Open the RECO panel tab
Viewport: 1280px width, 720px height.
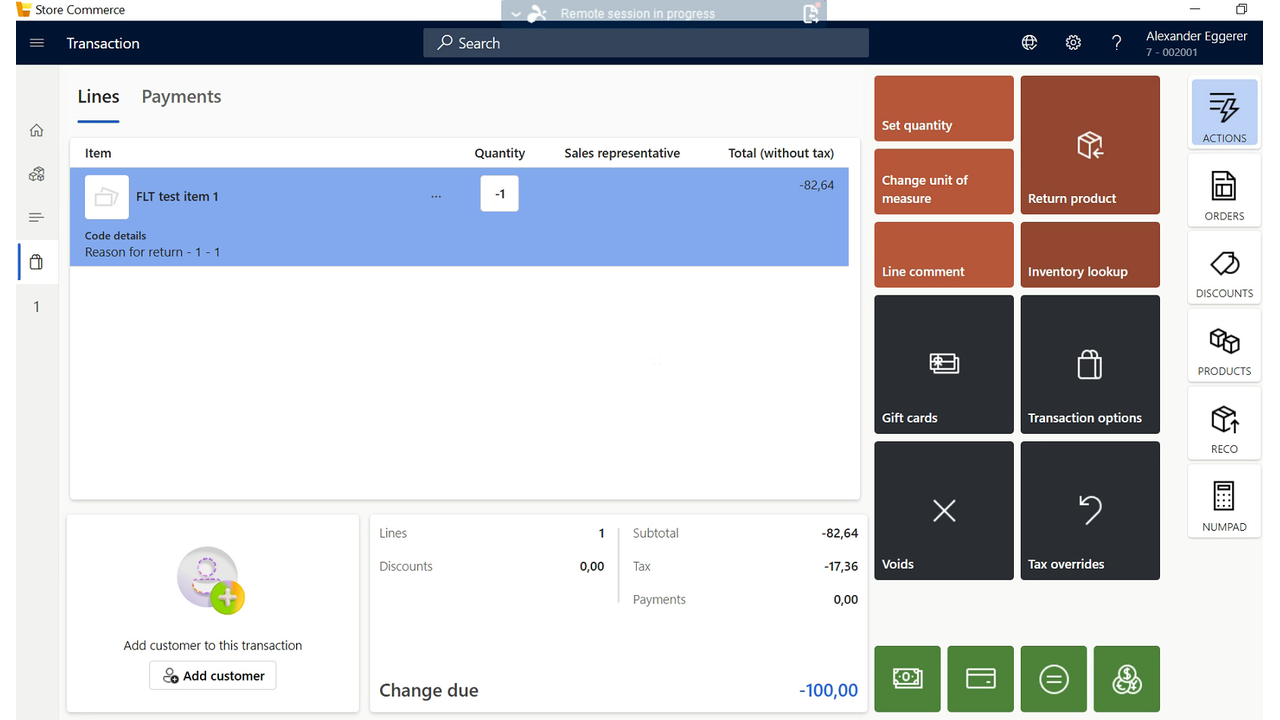1224,425
